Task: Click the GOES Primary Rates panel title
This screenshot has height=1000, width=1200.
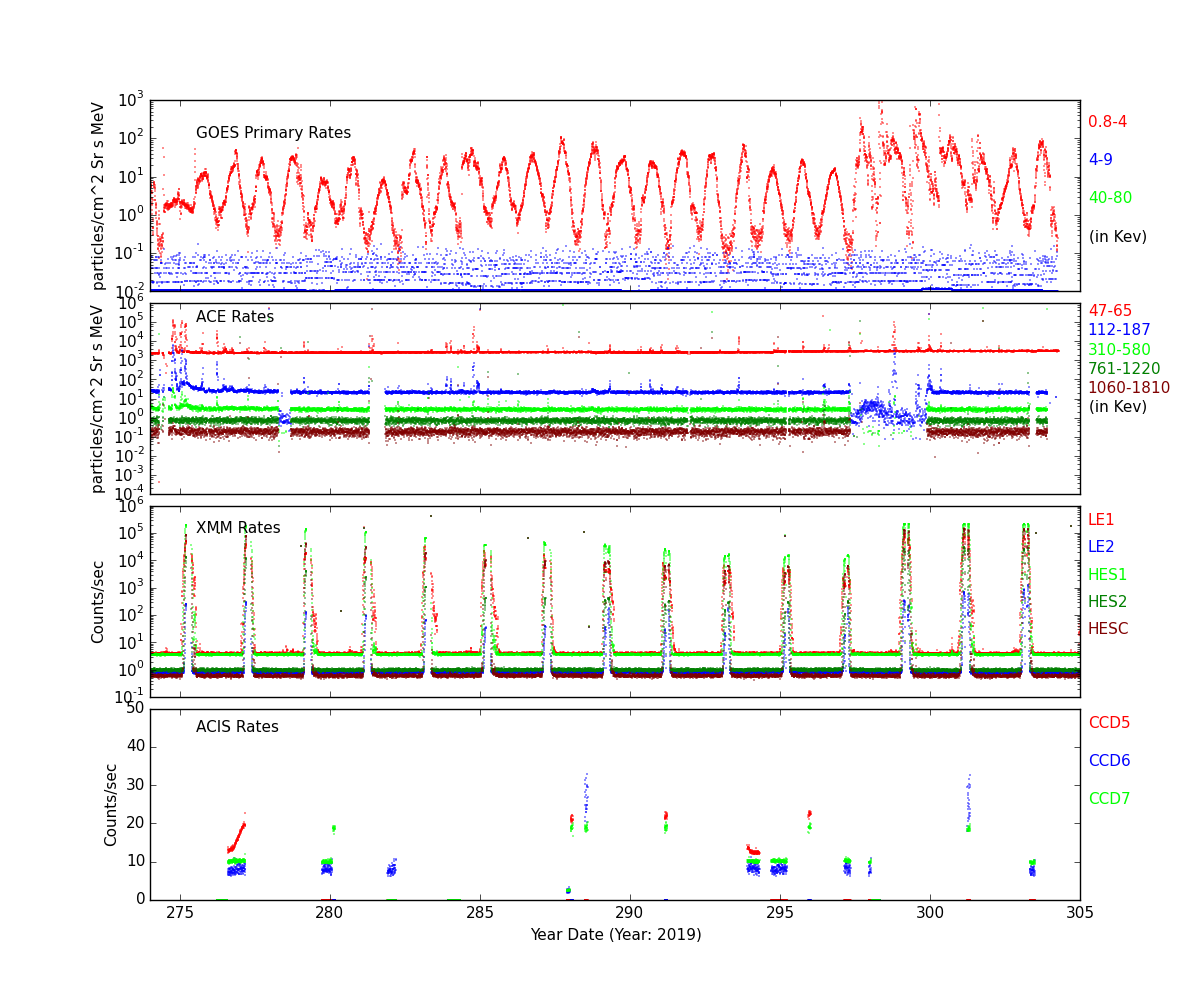Action: pos(273,133)
